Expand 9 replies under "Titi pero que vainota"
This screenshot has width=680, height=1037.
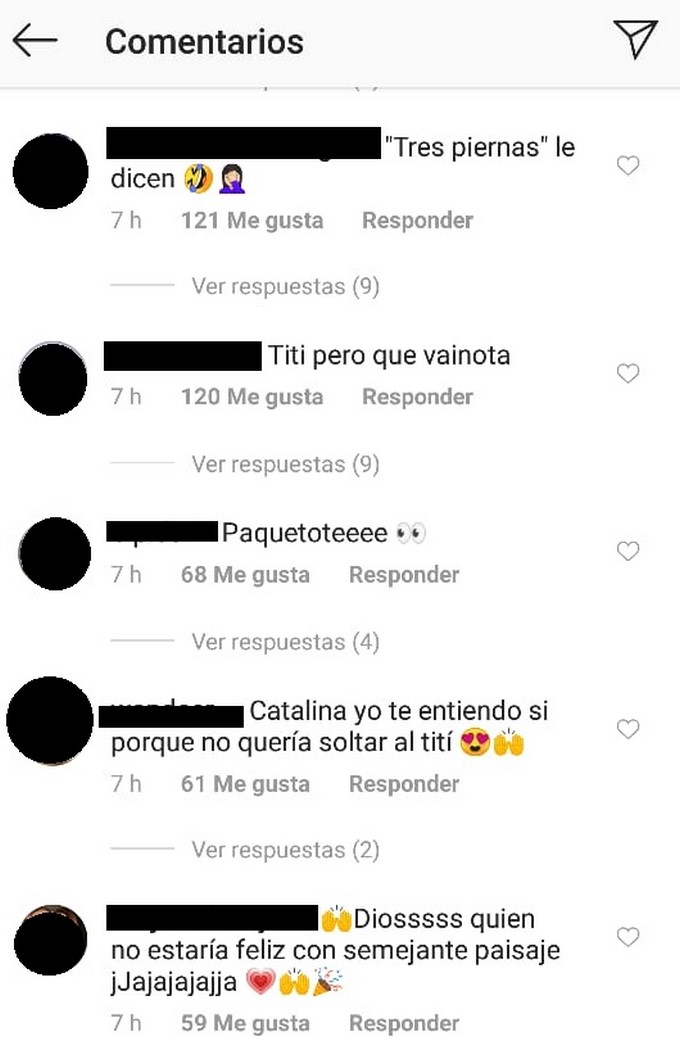pyautogui.click(x=285, y=464)
